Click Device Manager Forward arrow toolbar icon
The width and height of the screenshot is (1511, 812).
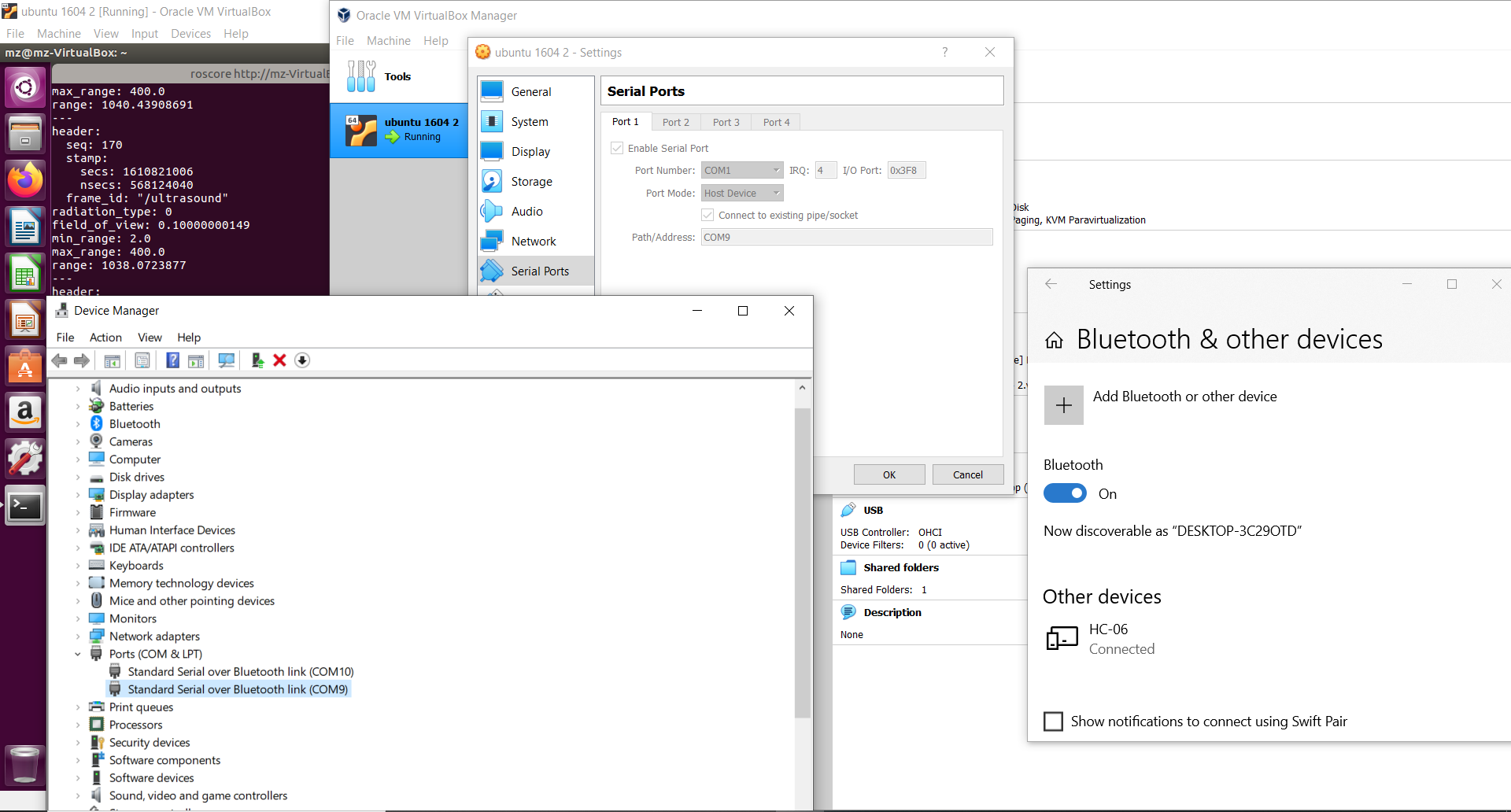pyautogui.click(x=82, y=360)
